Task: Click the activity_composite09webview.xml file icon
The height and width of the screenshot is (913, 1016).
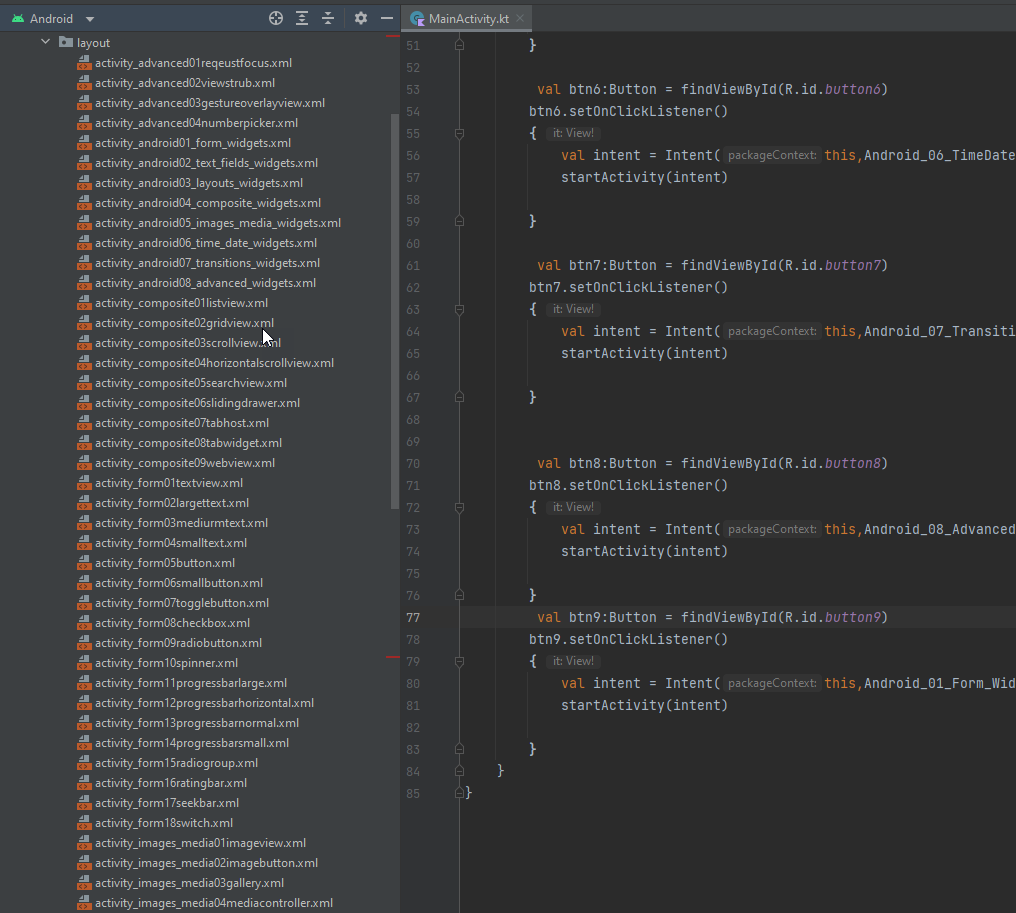Action: [84, 463]
